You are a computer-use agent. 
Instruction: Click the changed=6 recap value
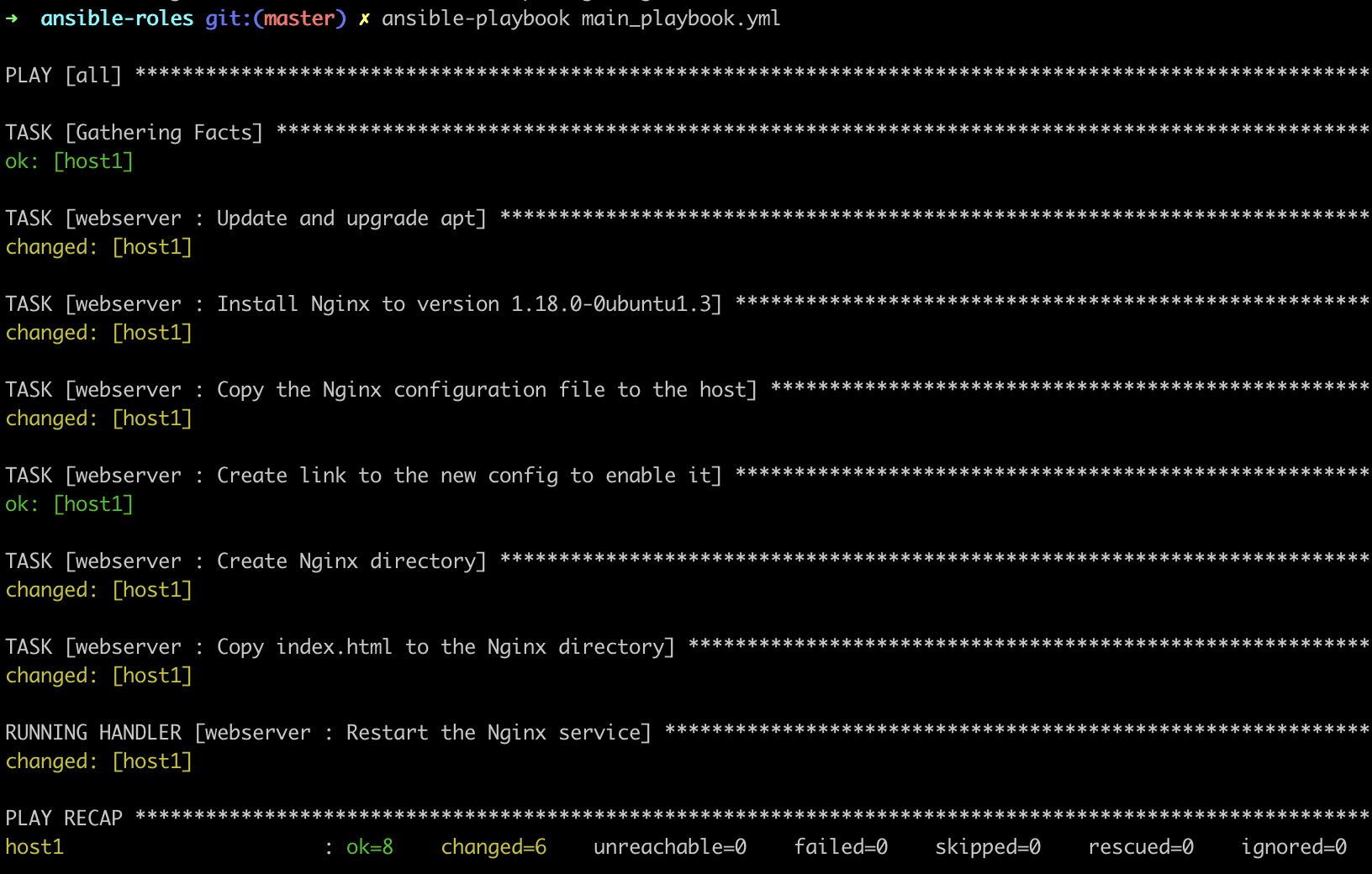[x=493, y=847]
